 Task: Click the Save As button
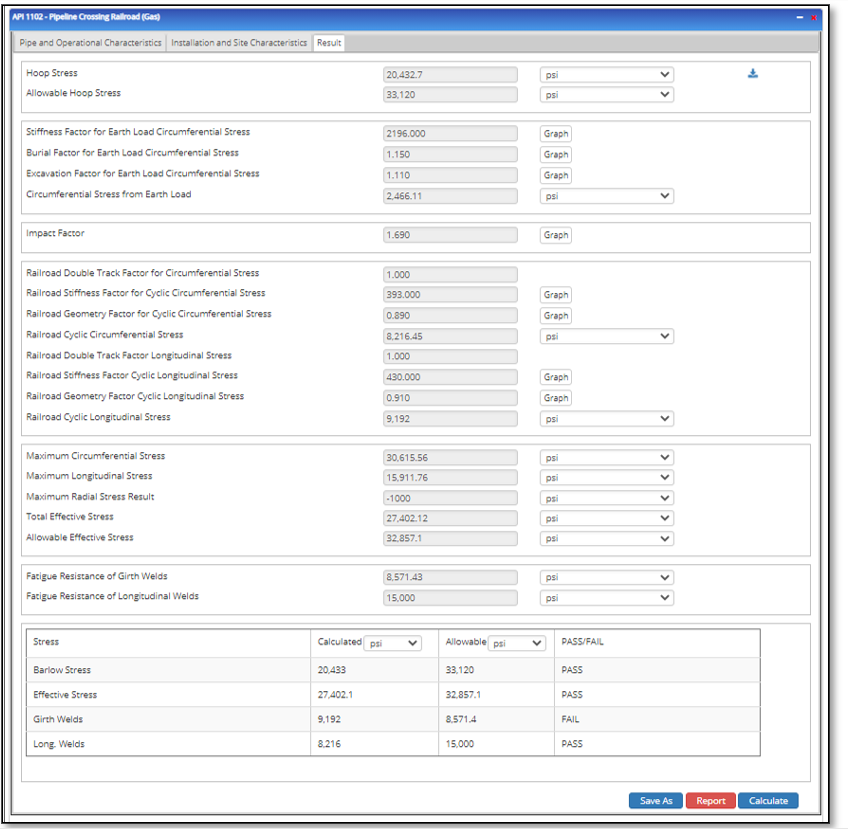[656, 801]
